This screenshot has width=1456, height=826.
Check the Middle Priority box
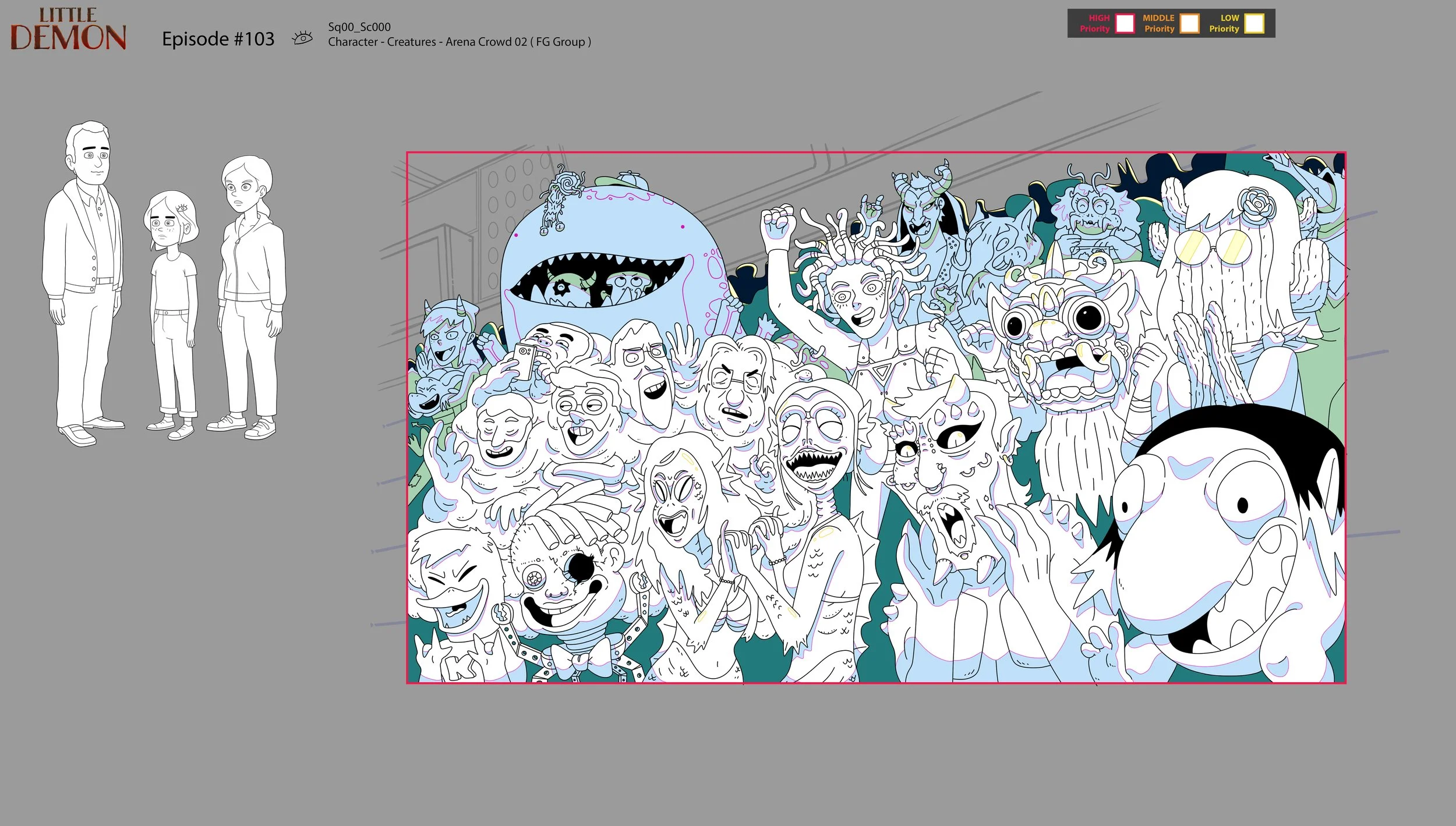[x=1189, y=24]
